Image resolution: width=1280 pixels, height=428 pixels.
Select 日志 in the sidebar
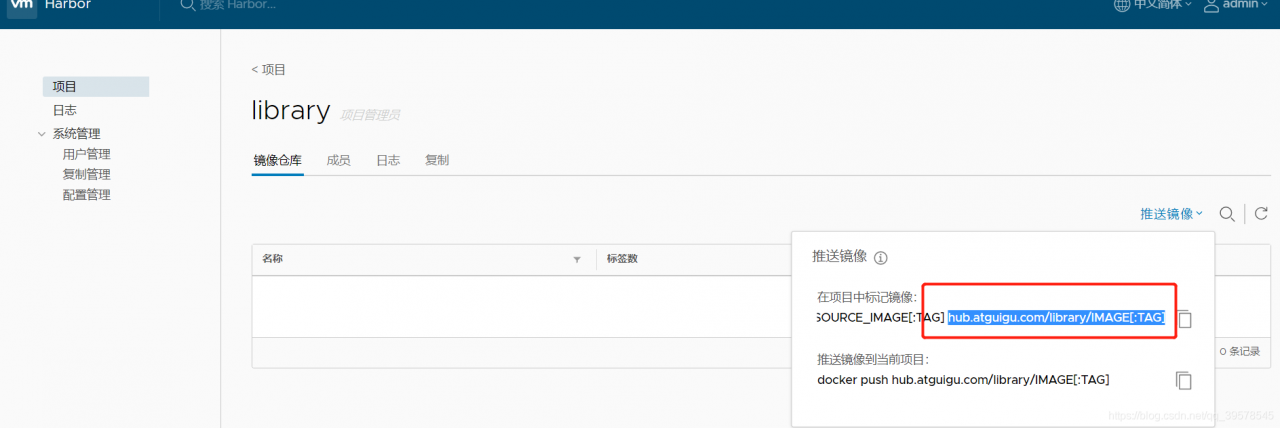[x=65, y=110]
